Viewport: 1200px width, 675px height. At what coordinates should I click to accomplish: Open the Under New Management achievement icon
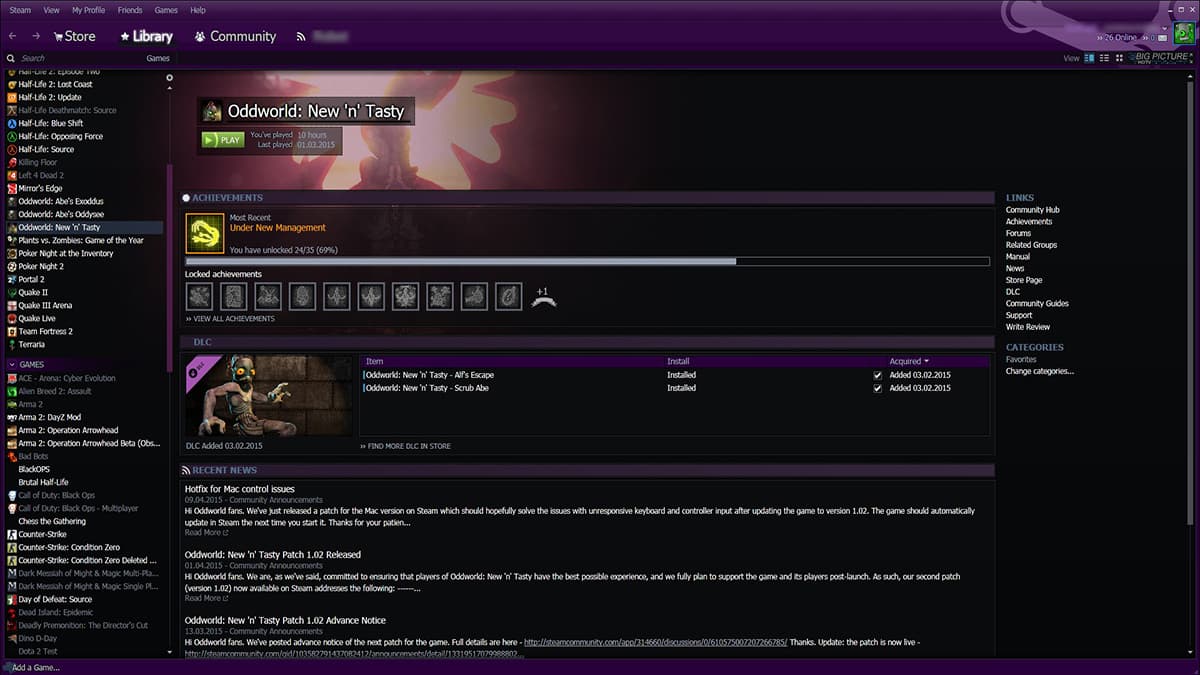tap(204, 229)
